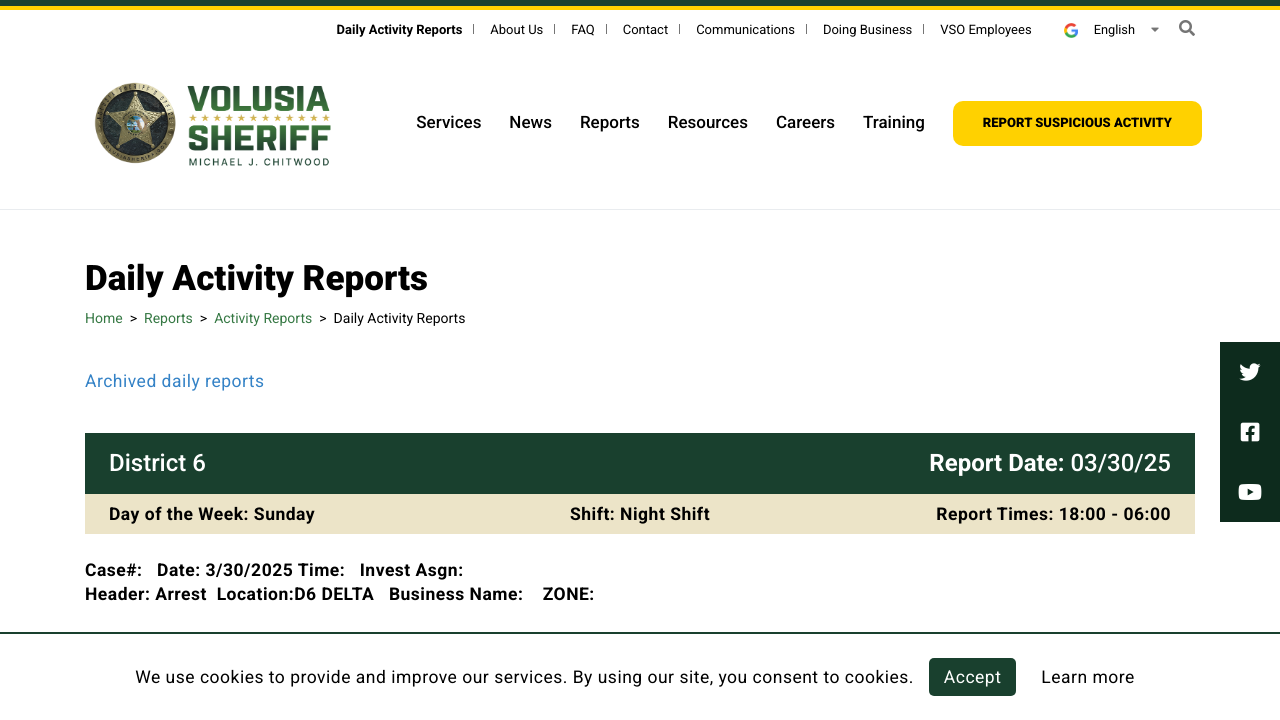Open Learn more about cookies
Viewport: 1280px width, 720px height.
(x=1087, y=677)
